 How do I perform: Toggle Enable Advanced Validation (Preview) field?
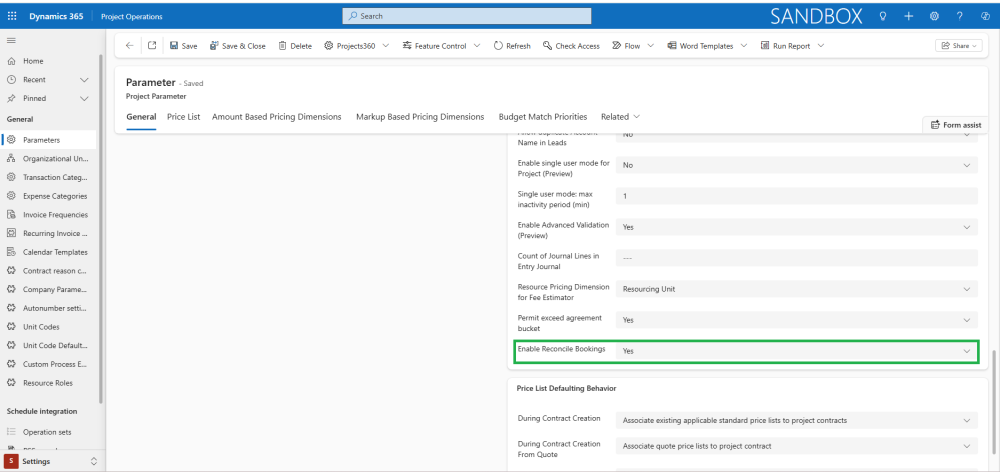tap(796, 227)
